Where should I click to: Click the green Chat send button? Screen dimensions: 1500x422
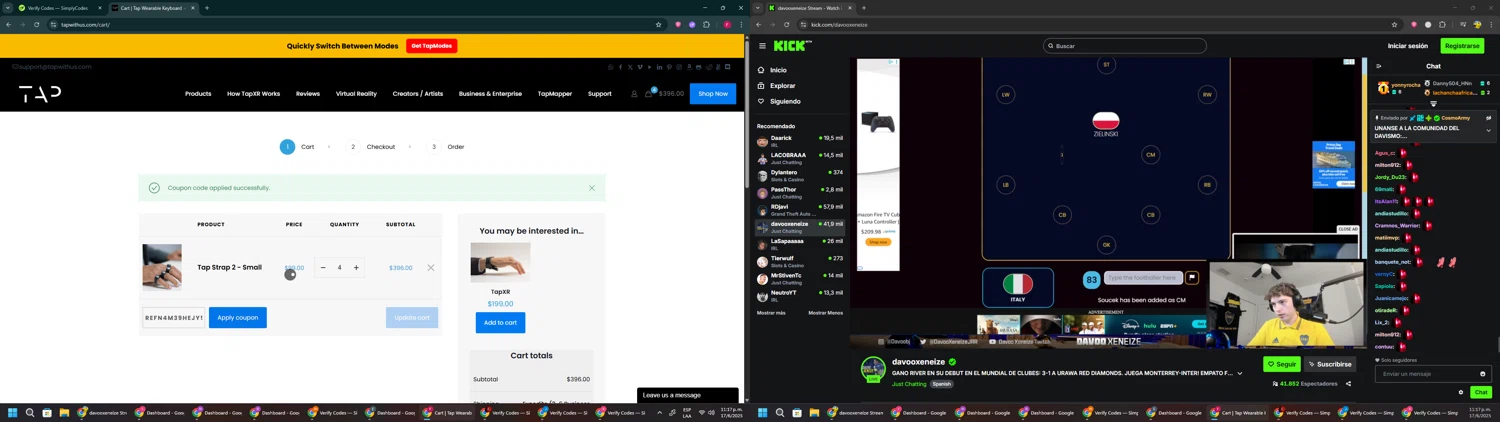click(x=1481, y=392)
